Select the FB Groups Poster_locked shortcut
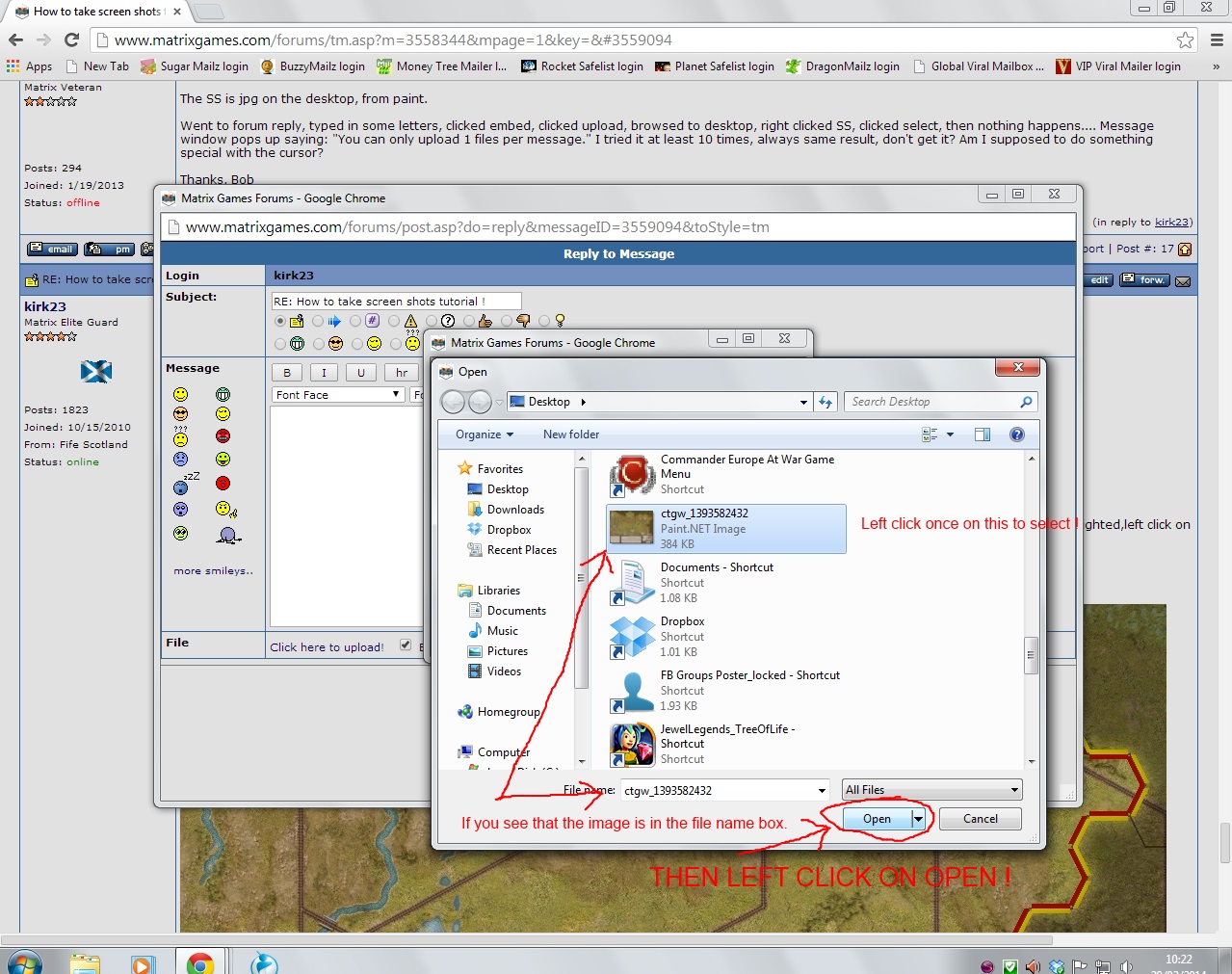This screenshot has width=1232, height=974. tap(724, 691)
